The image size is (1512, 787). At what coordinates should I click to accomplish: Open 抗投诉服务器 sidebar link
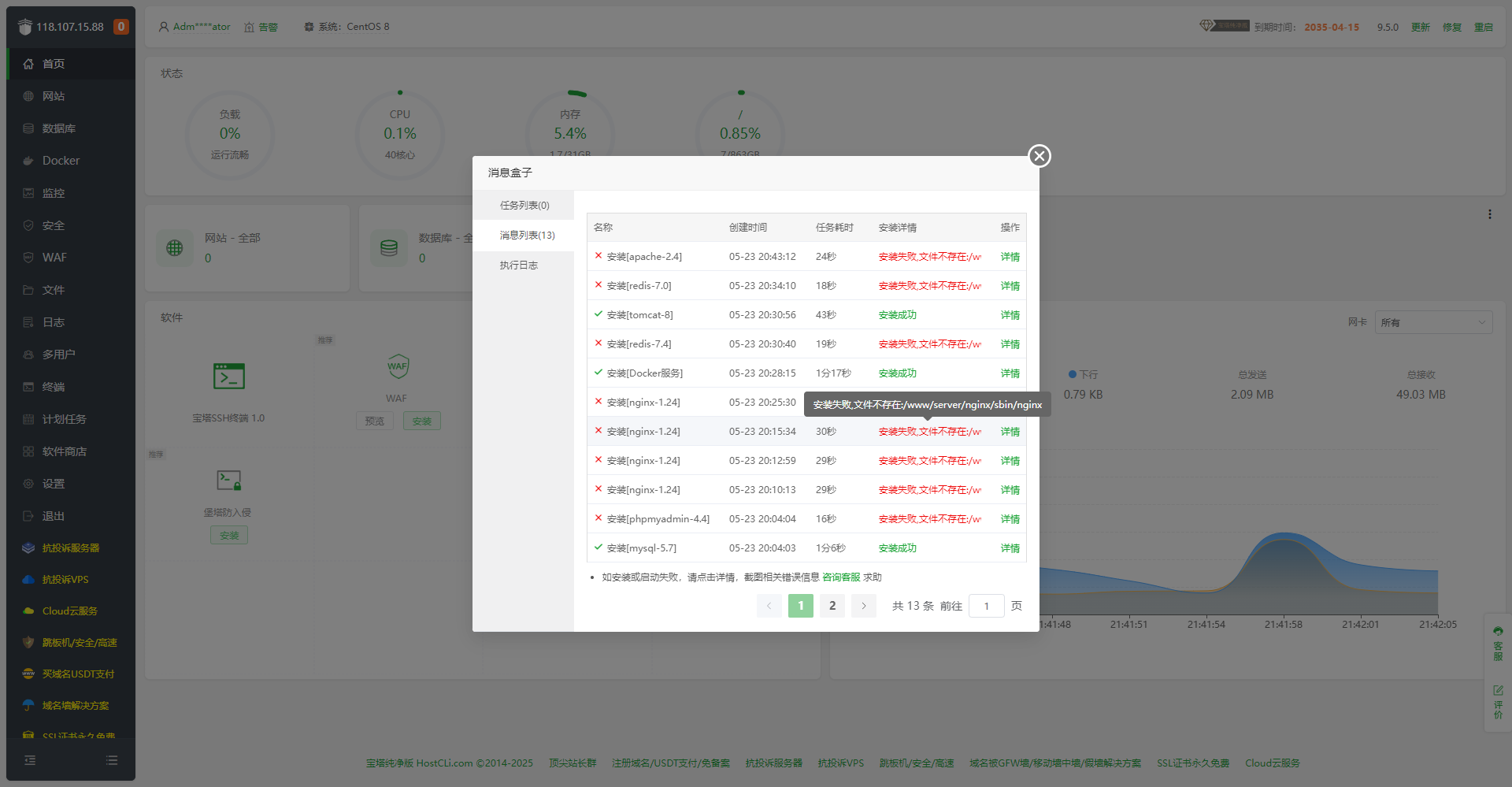click(71, 548)
